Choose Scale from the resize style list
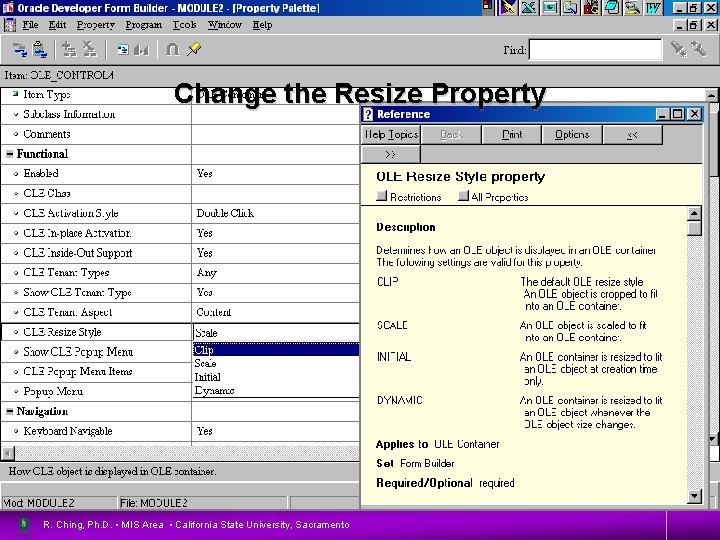 (276, 363)
